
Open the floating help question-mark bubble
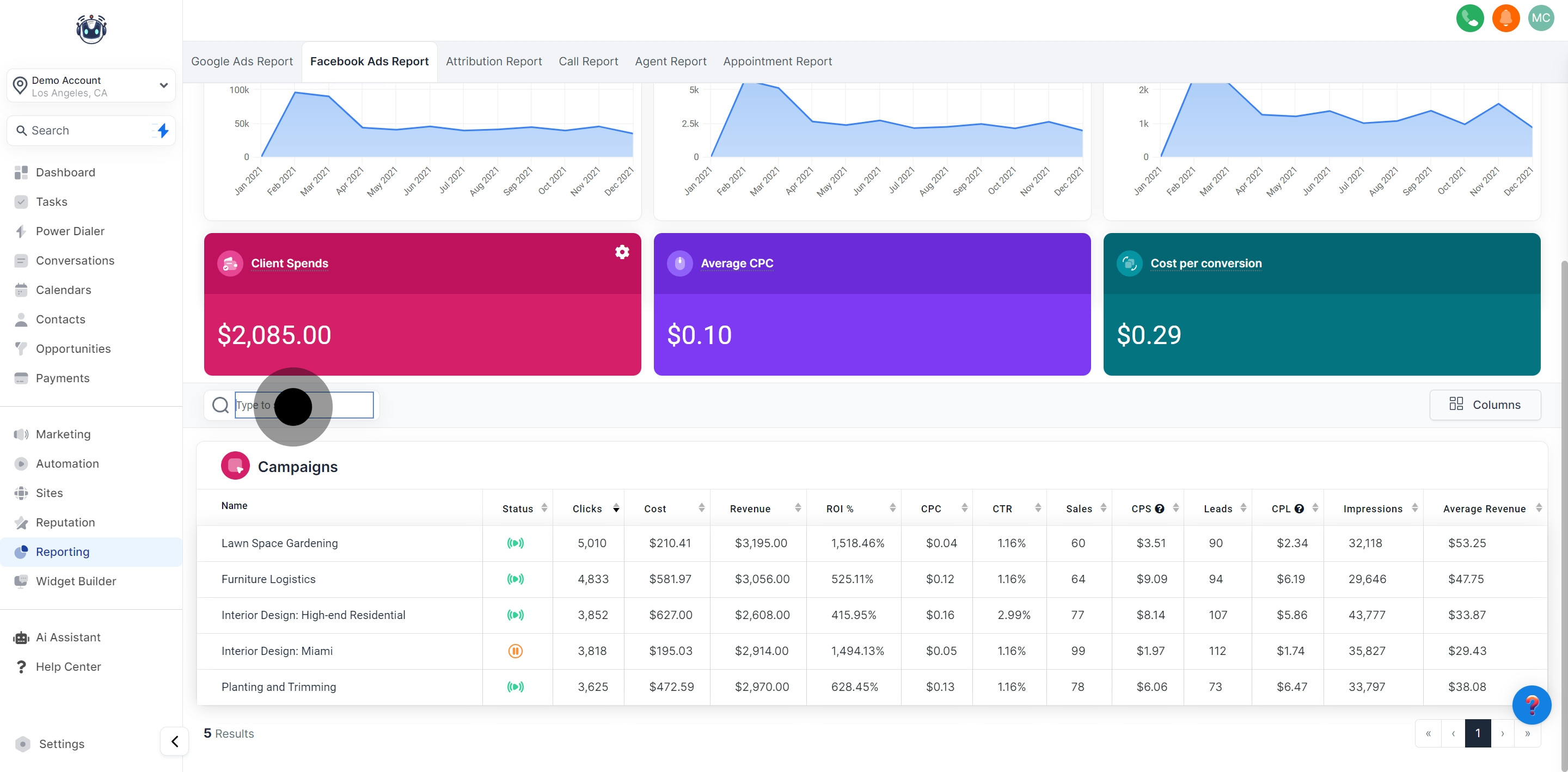(x=1531, y=704)
